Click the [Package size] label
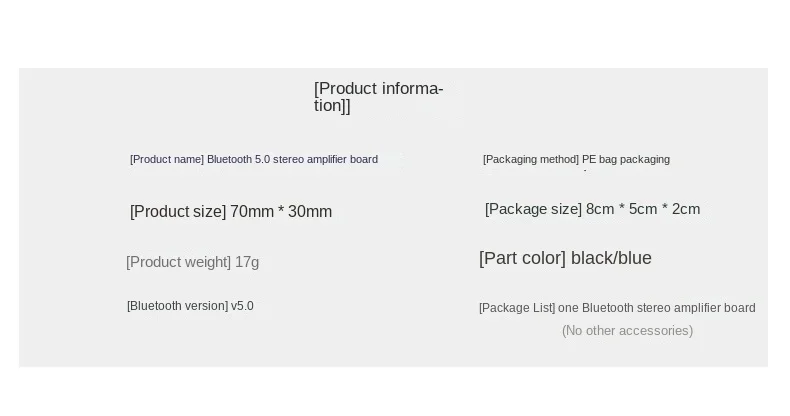 pos(533,209)
